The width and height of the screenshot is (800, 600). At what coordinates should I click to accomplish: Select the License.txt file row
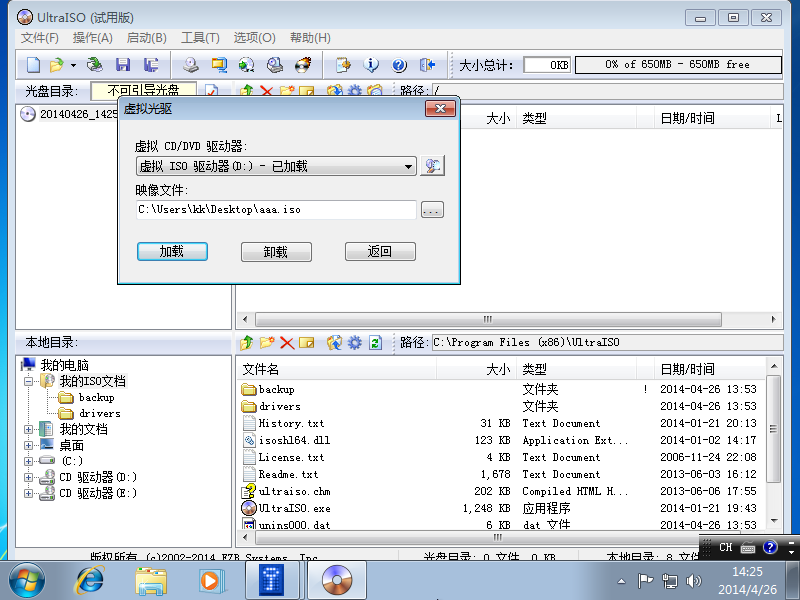click(501, 457)
